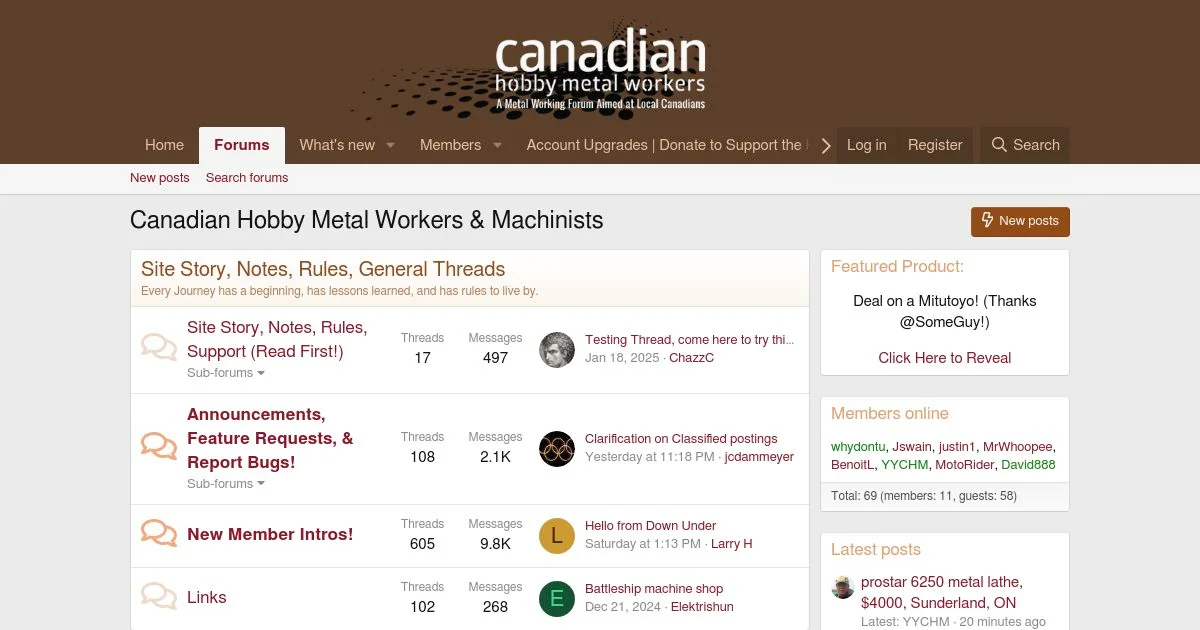
Task: Open the What's new tab
Action: click(x=337, y=145)
